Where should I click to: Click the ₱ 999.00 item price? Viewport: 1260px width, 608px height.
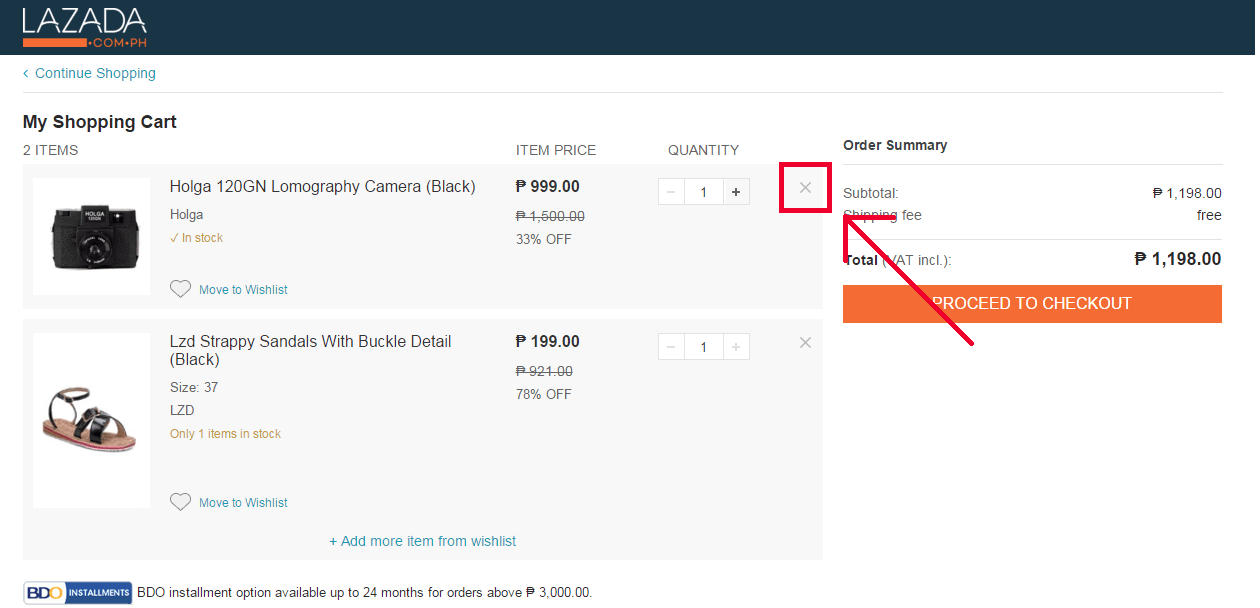point(548,187)
